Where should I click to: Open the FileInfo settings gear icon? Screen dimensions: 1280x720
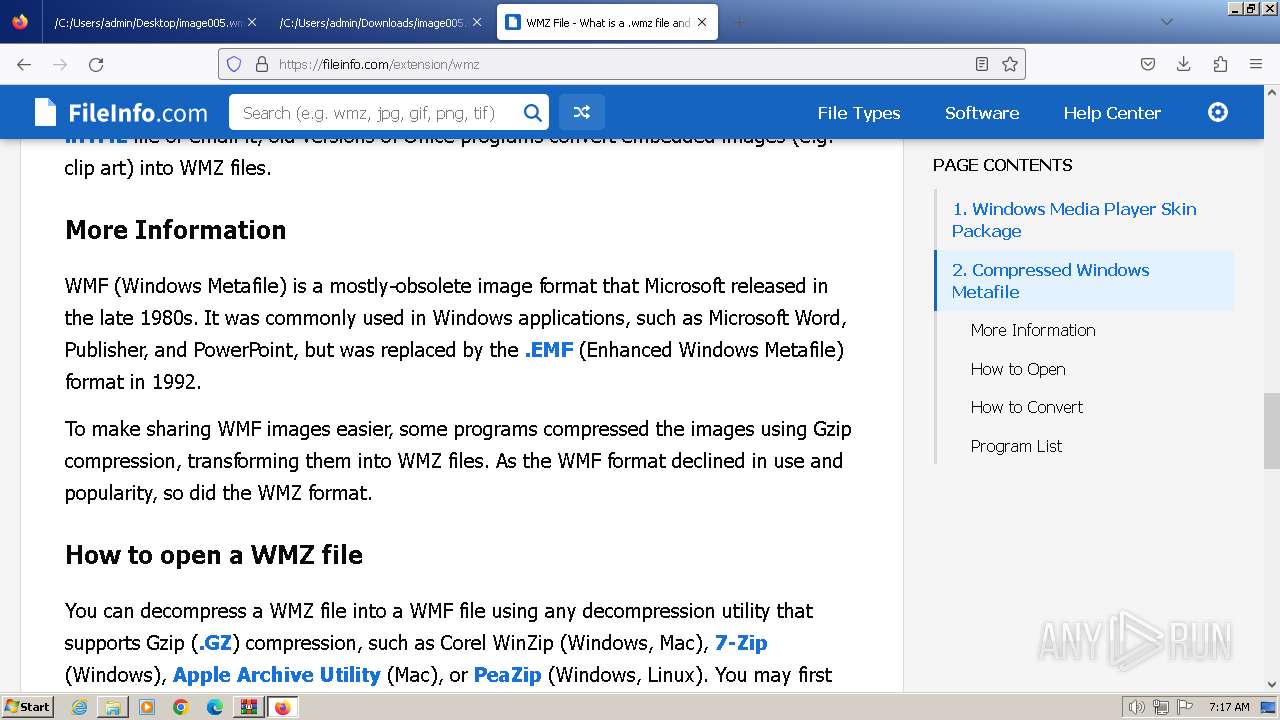[x=1218, y=112]
